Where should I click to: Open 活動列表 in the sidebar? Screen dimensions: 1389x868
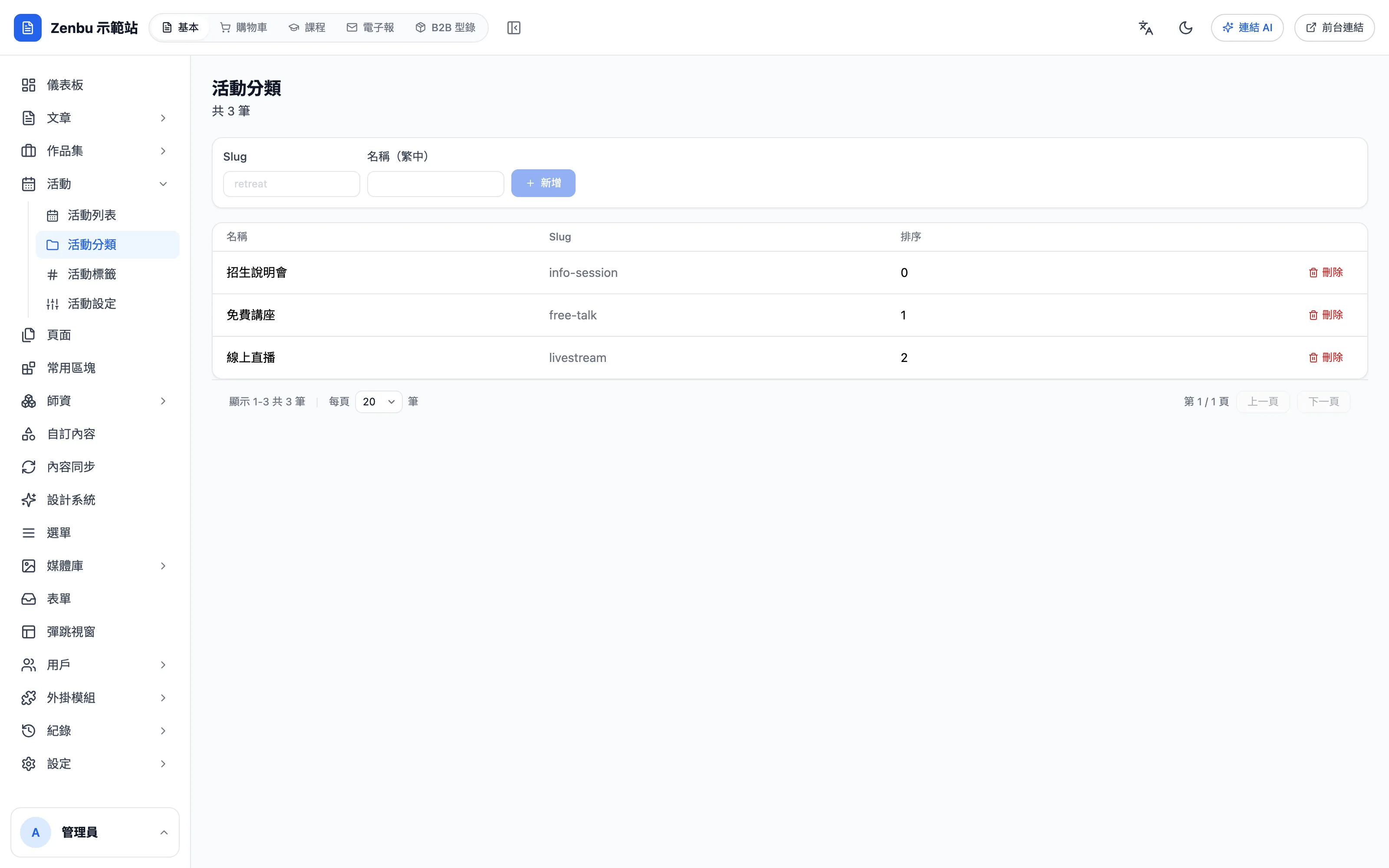(x=108, y=215)
